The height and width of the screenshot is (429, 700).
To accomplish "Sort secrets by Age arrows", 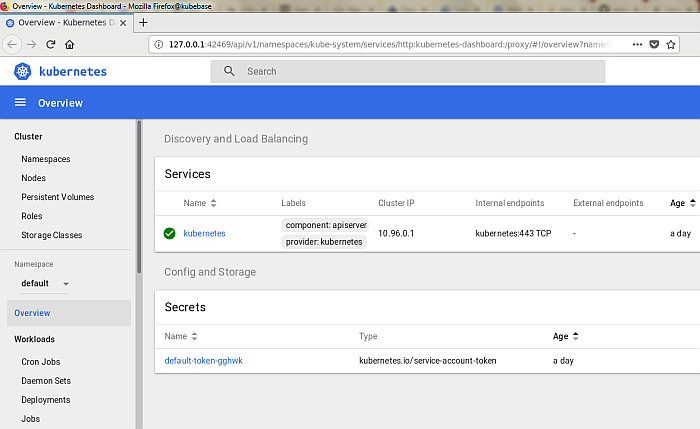I will pos(575,337).
